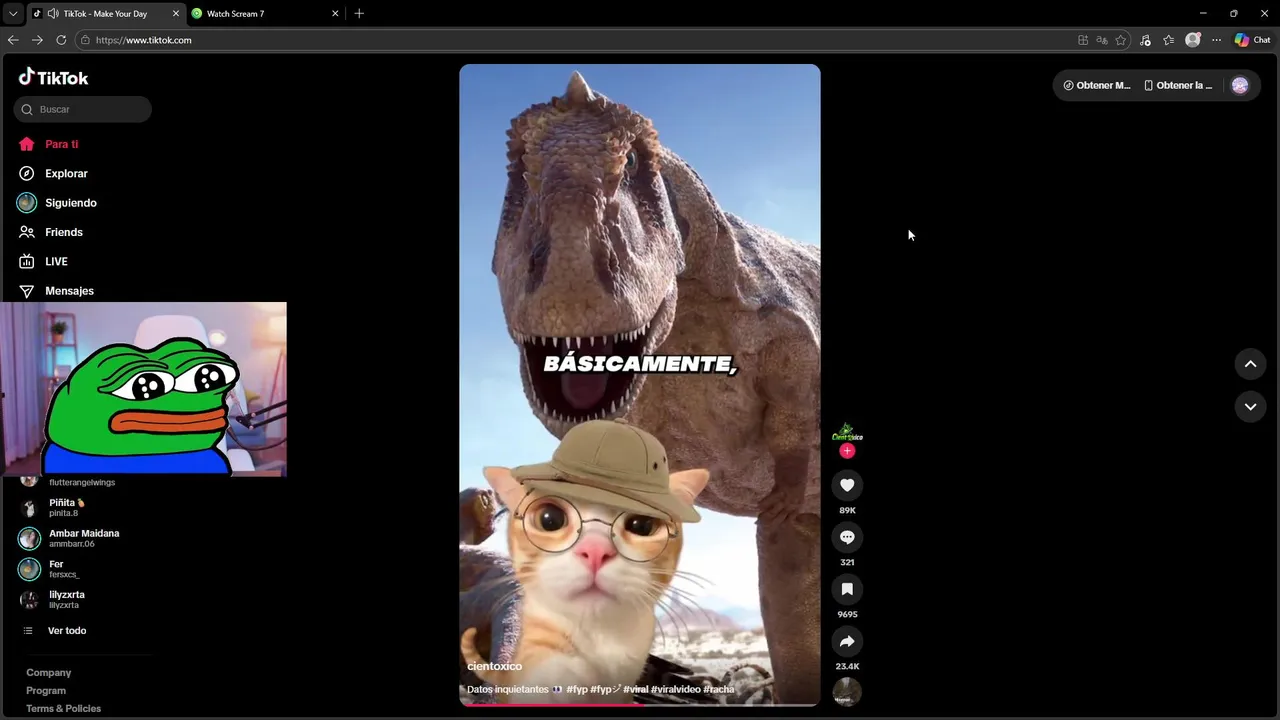Click the translate page icon
This screenshot has height=720, width=1280.
(1102, 40)
